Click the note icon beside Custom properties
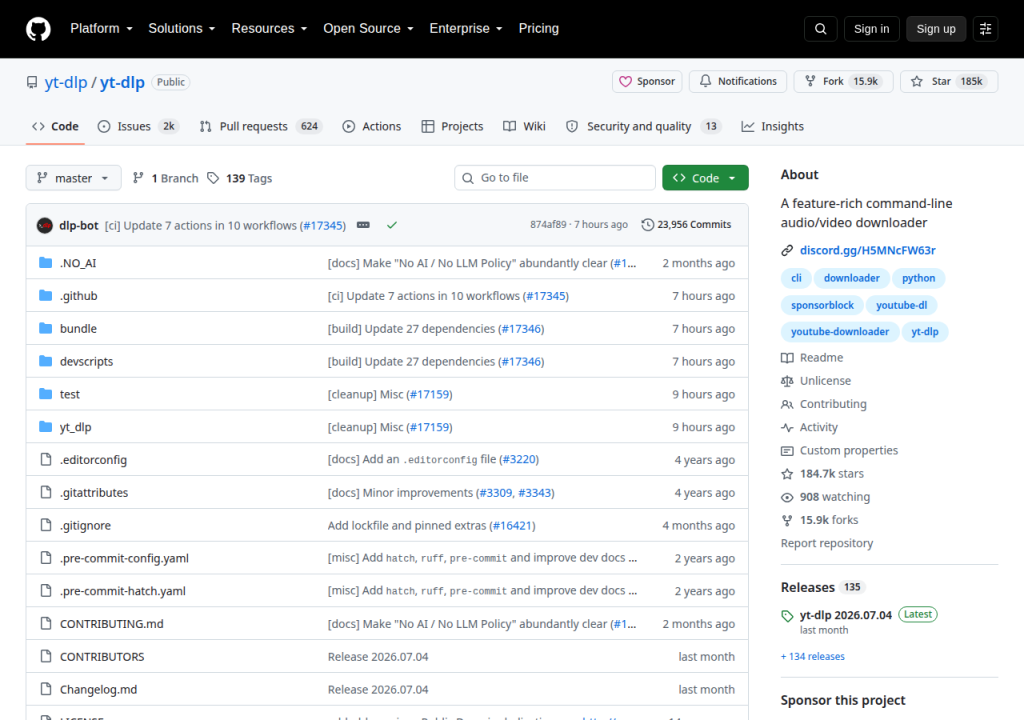The width and height of the screenshot is (1024, 720). pos(787,451)
